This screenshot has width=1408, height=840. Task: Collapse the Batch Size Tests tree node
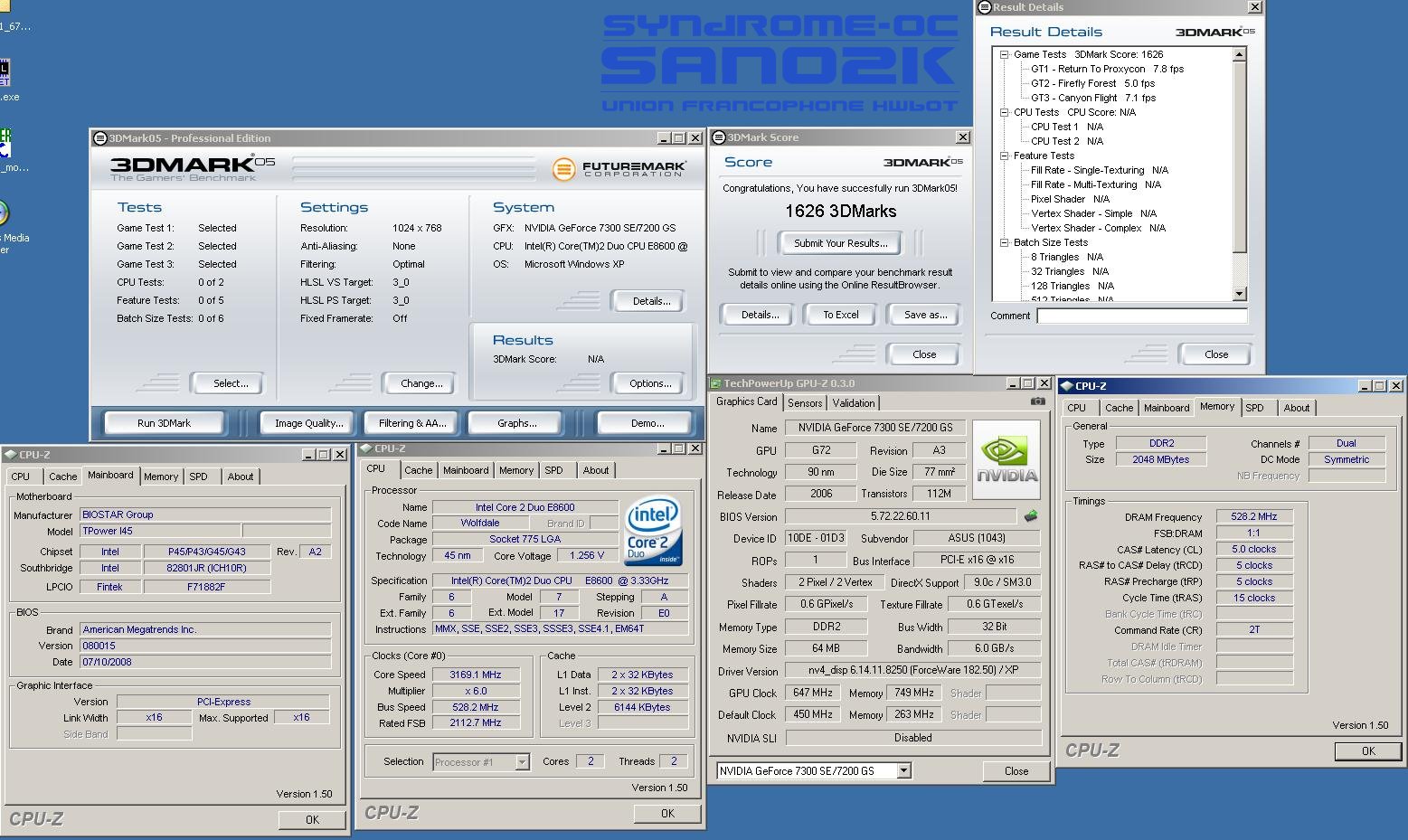(1004, 242)
